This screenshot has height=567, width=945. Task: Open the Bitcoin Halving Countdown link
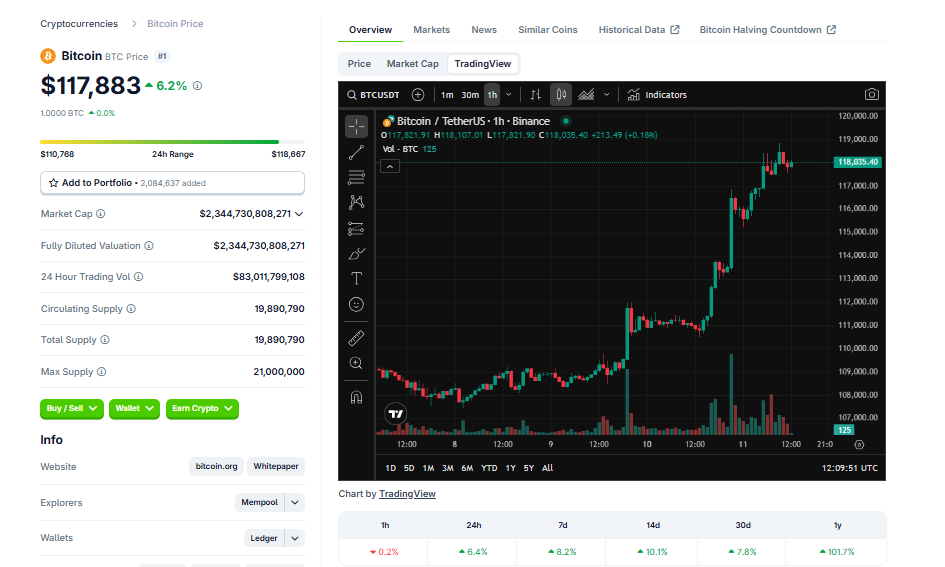coord(768,30)
